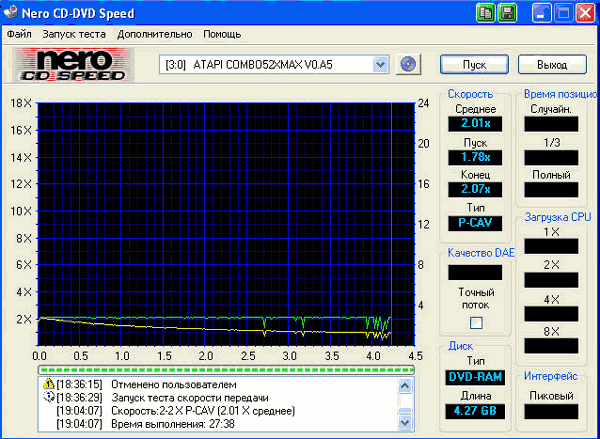This screenshot has height=439, width=600.
Task: Click the average speed value 2.01x
Action: [x=475, y=124]
